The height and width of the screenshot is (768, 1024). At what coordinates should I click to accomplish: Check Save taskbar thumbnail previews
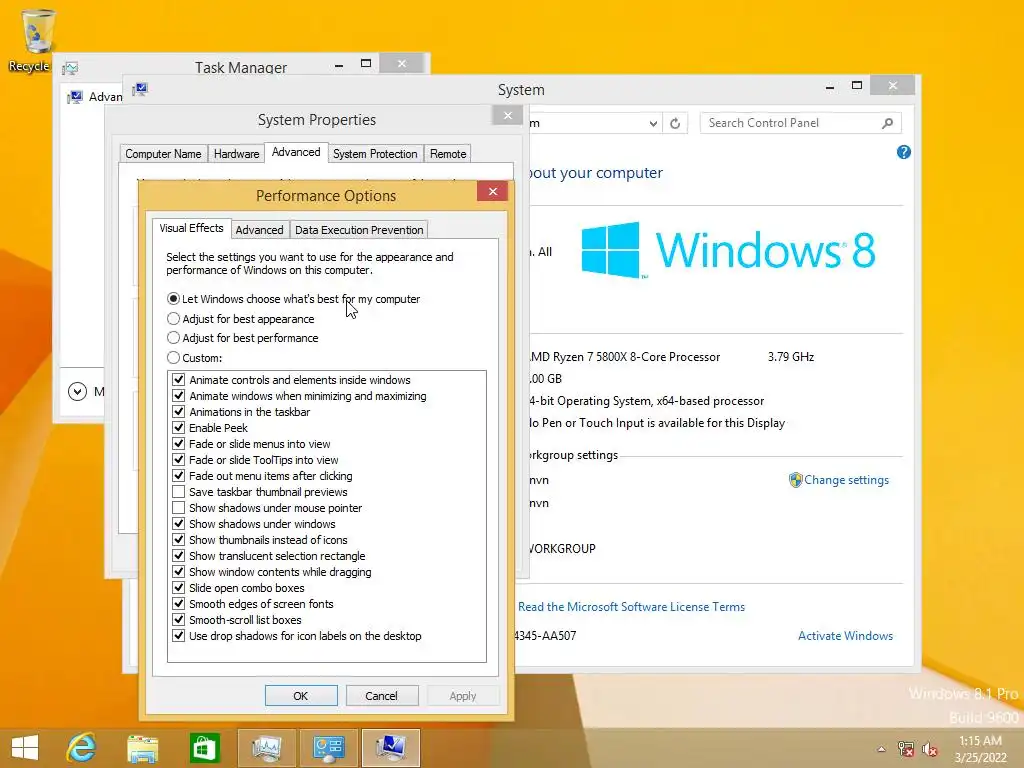point(178,492)
